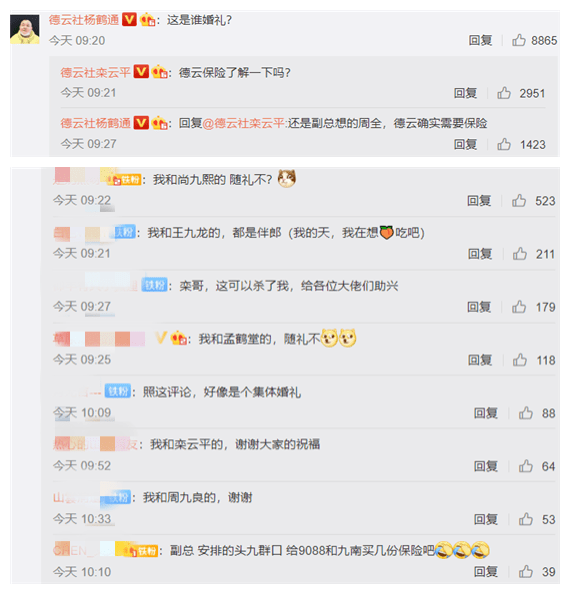The height and width of the screenshot is (594, 570).
Task: Like the reply with 1423 likes
Action: 504,144
